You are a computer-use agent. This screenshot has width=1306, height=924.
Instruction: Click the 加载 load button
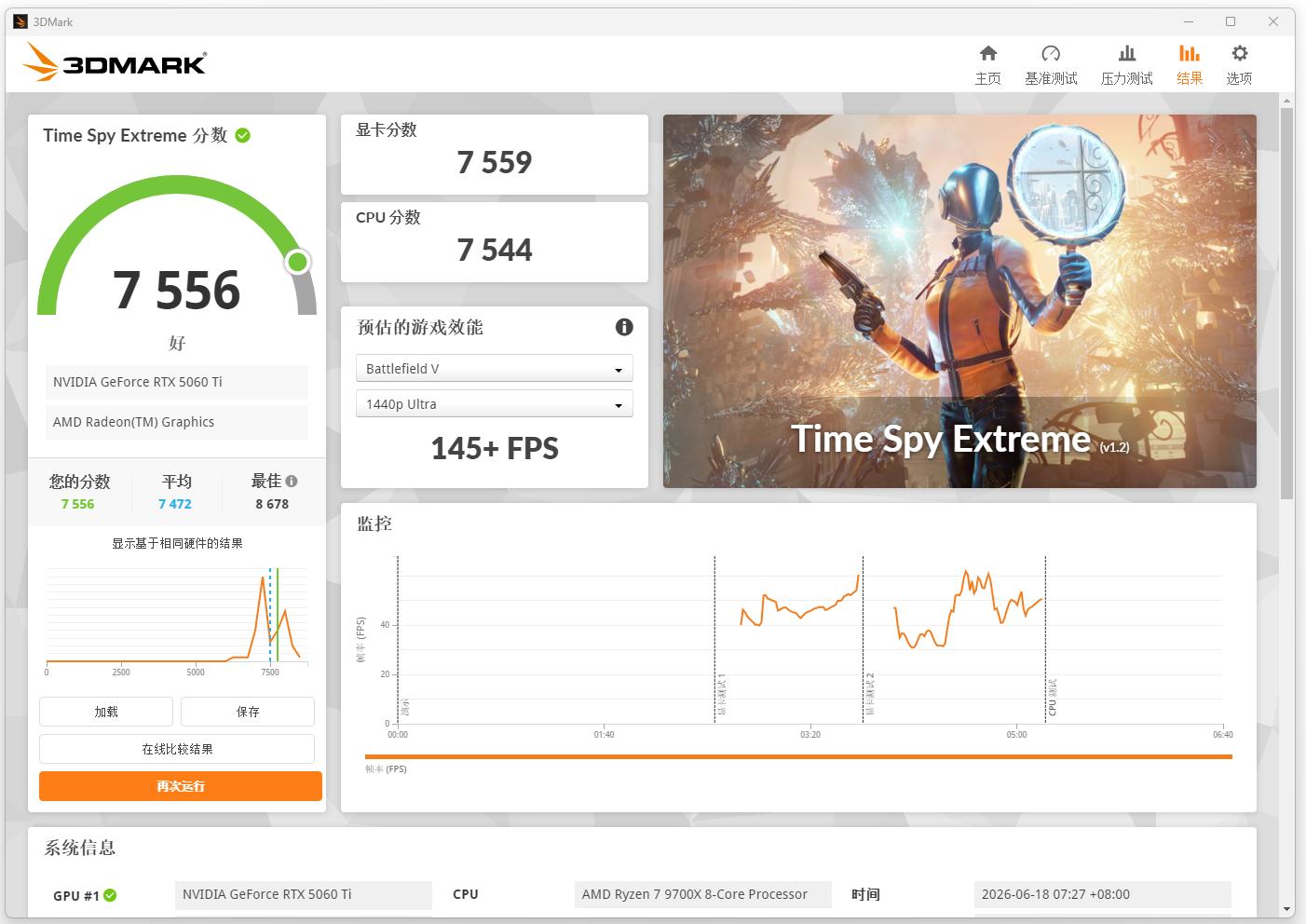[106, 712]
